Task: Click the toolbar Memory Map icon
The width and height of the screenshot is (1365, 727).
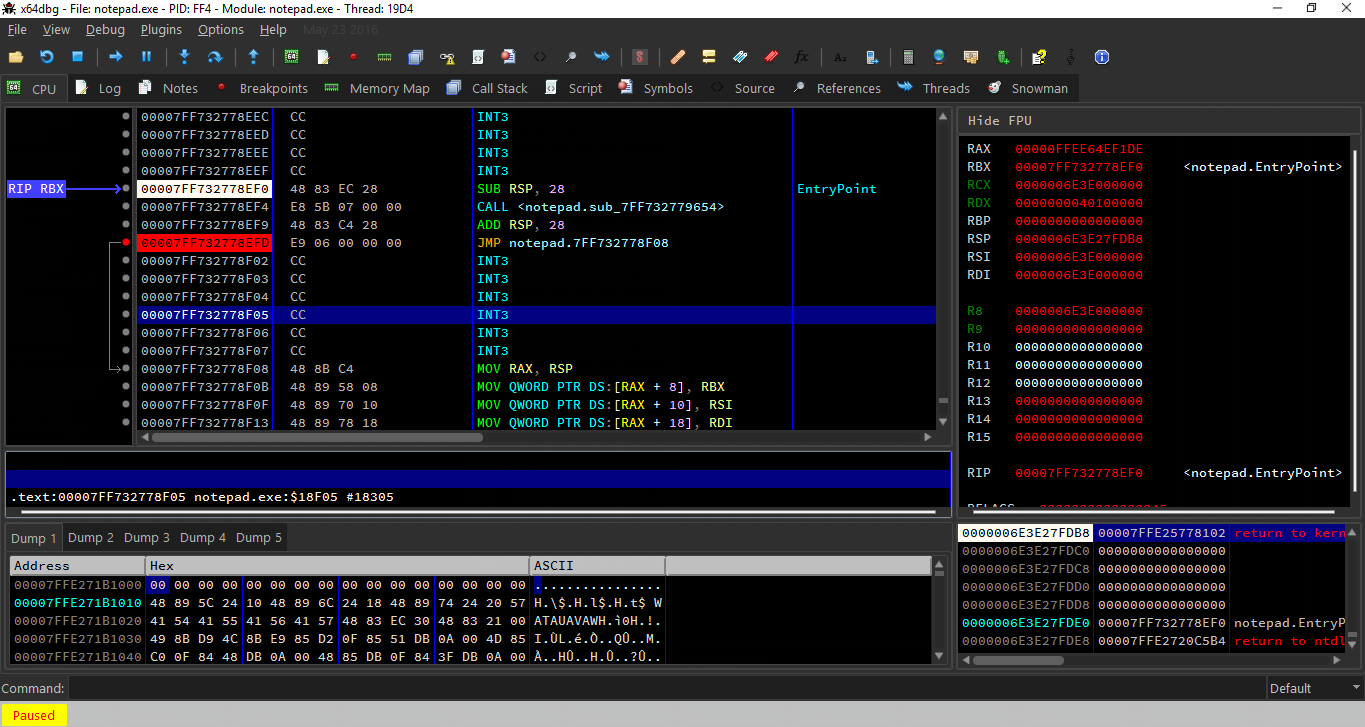Action: [384, 57]
